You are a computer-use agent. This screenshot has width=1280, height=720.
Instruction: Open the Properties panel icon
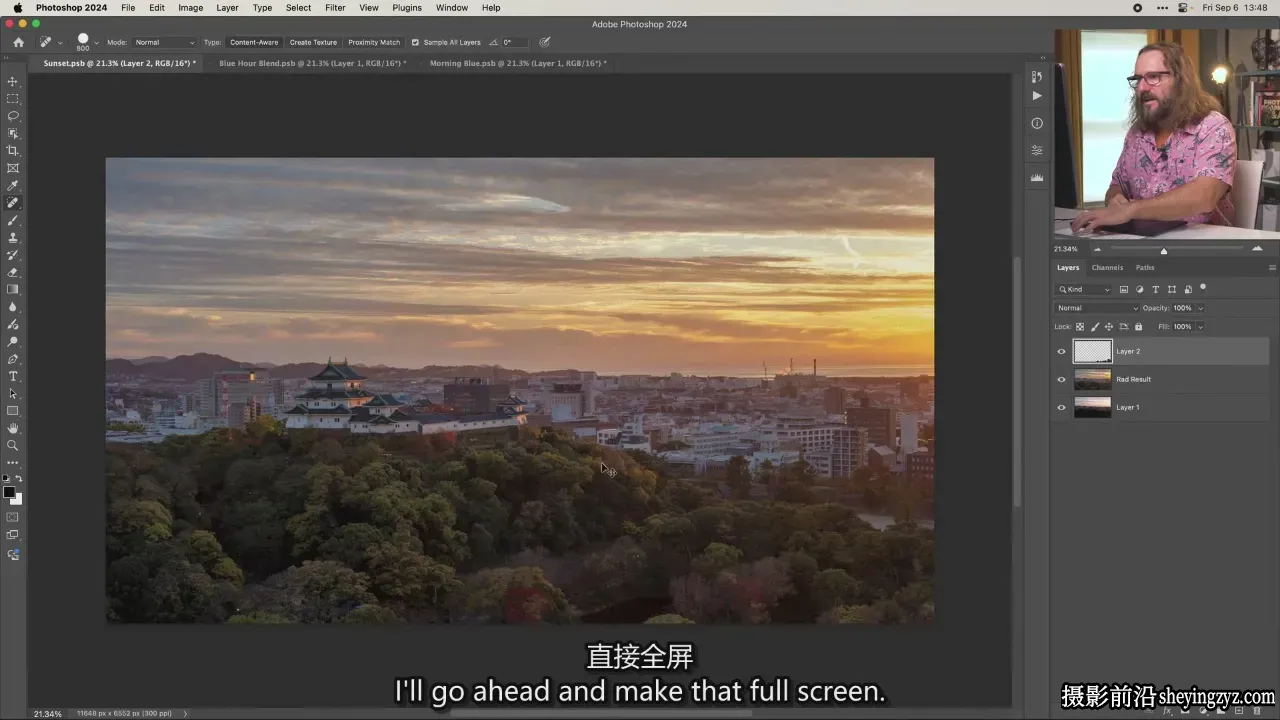coord(1037,150)
